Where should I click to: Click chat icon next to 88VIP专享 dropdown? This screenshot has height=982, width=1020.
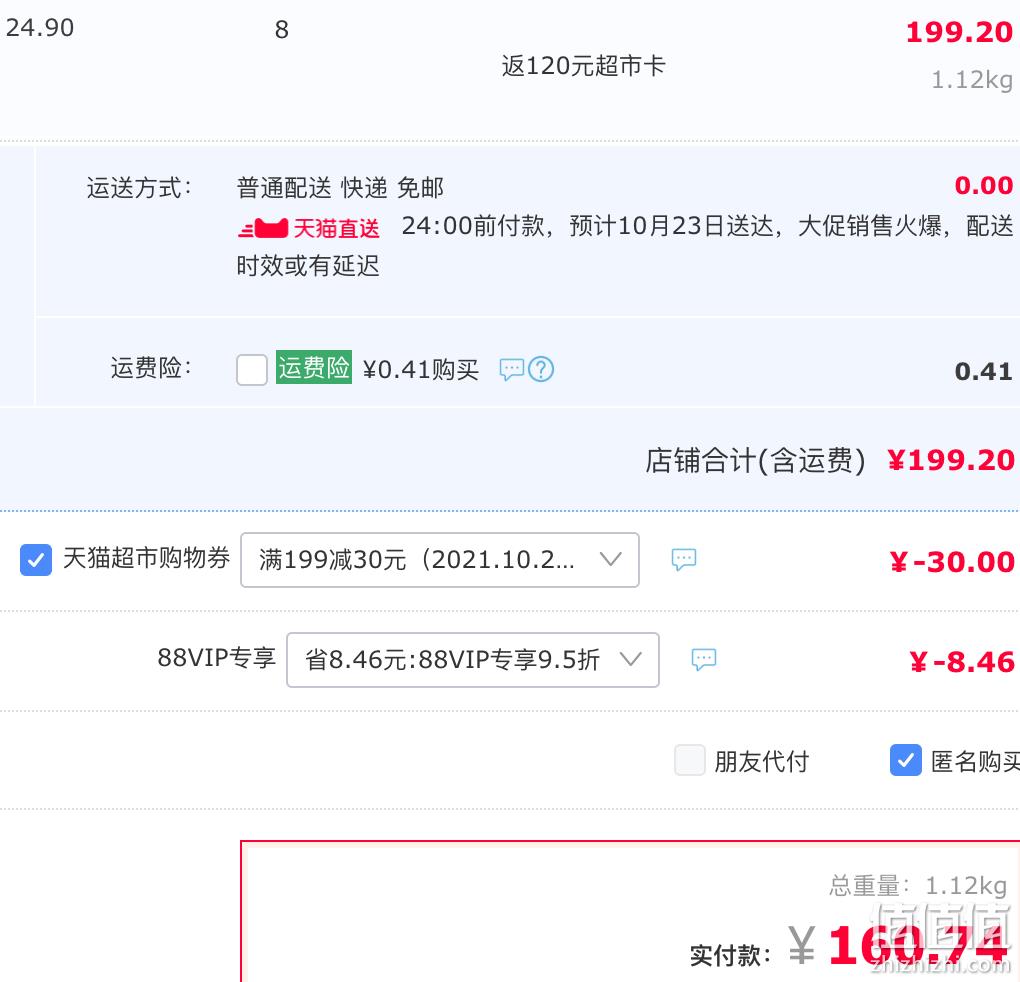703,659
